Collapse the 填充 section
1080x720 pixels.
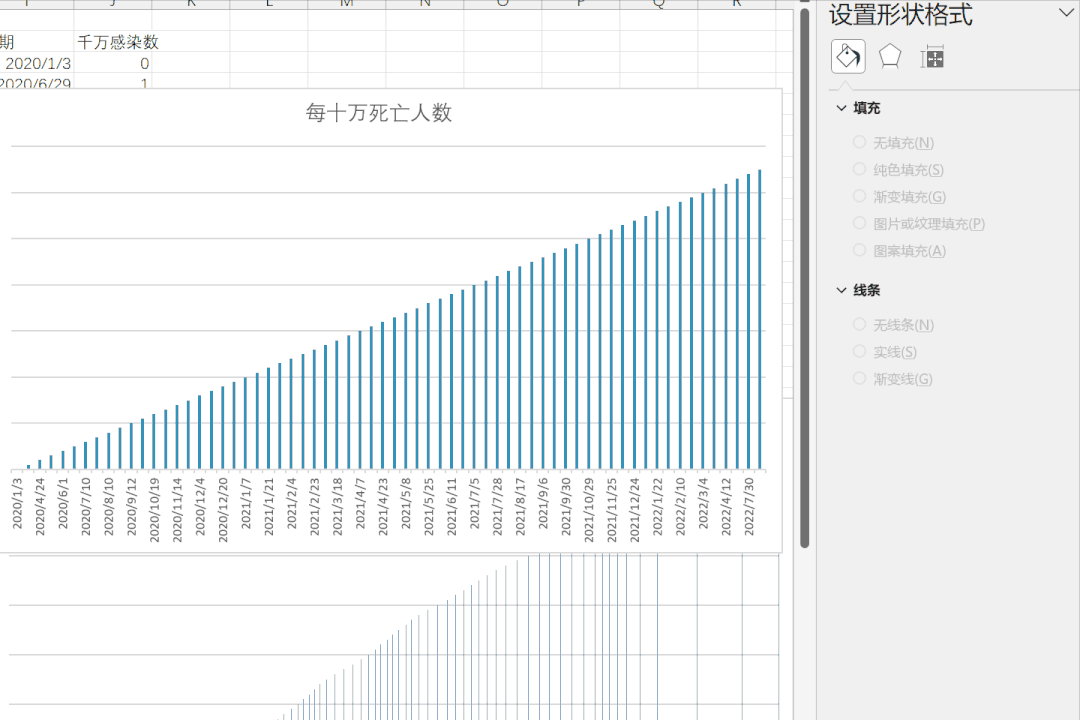(841, 108)
